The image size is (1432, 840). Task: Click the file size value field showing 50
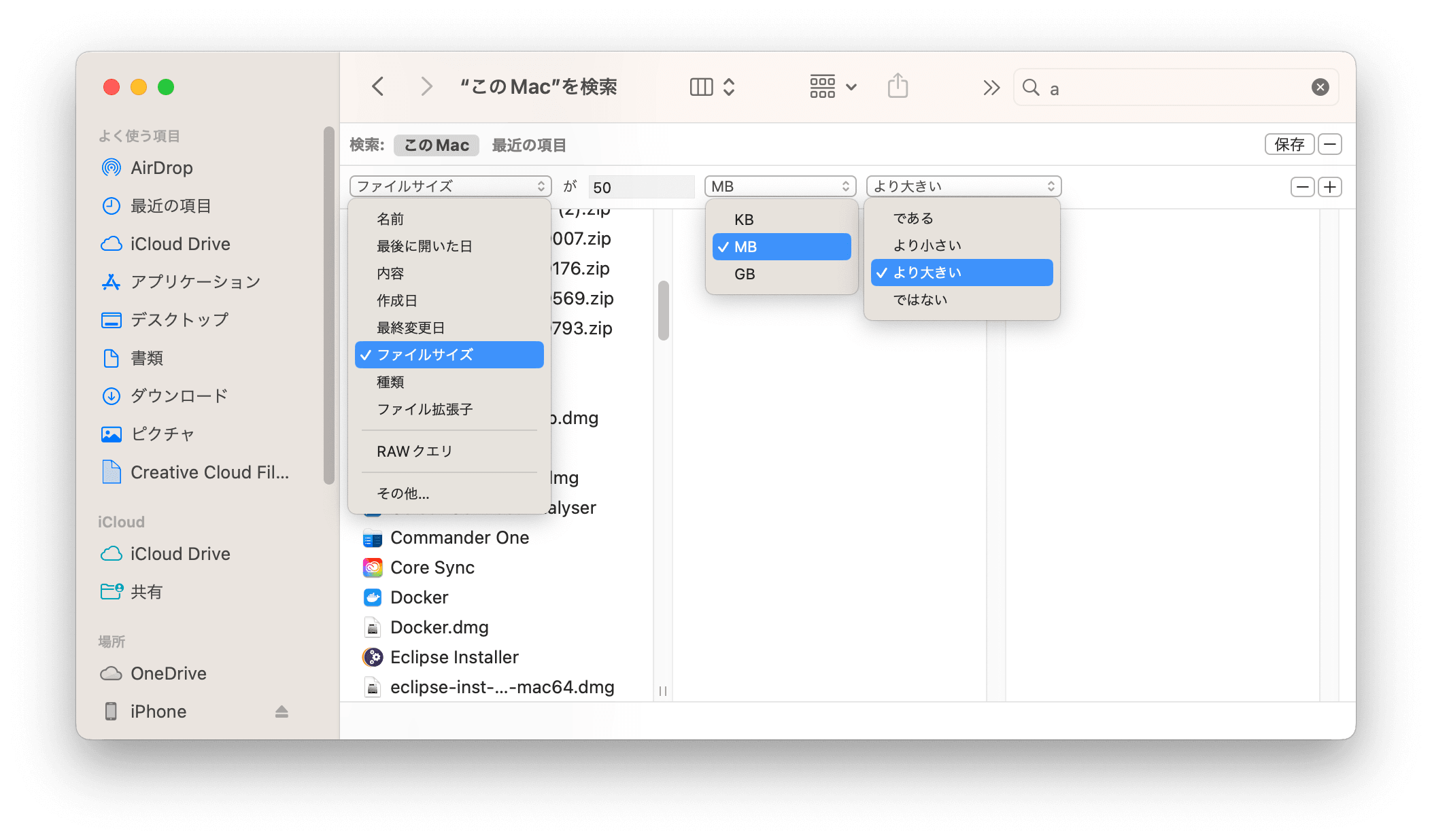click(x=641, y=187)
